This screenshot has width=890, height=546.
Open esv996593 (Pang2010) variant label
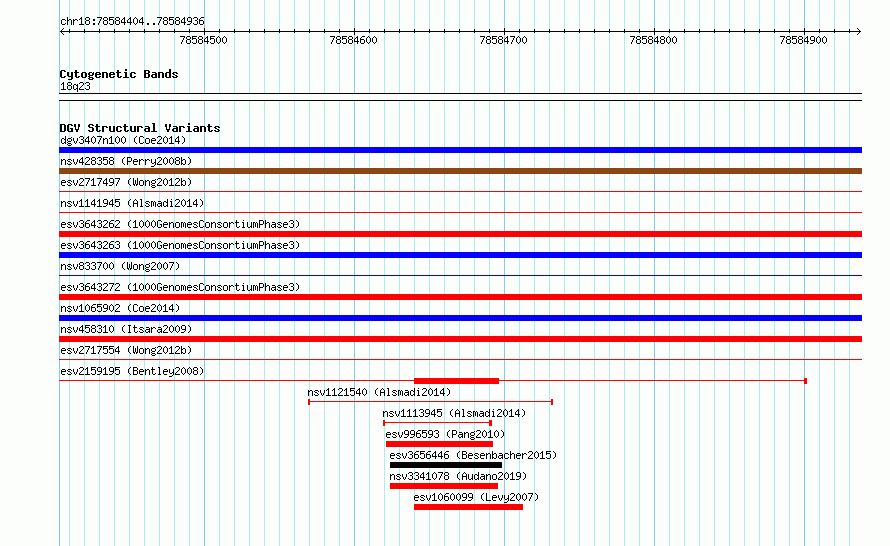(x=445, y=434)
